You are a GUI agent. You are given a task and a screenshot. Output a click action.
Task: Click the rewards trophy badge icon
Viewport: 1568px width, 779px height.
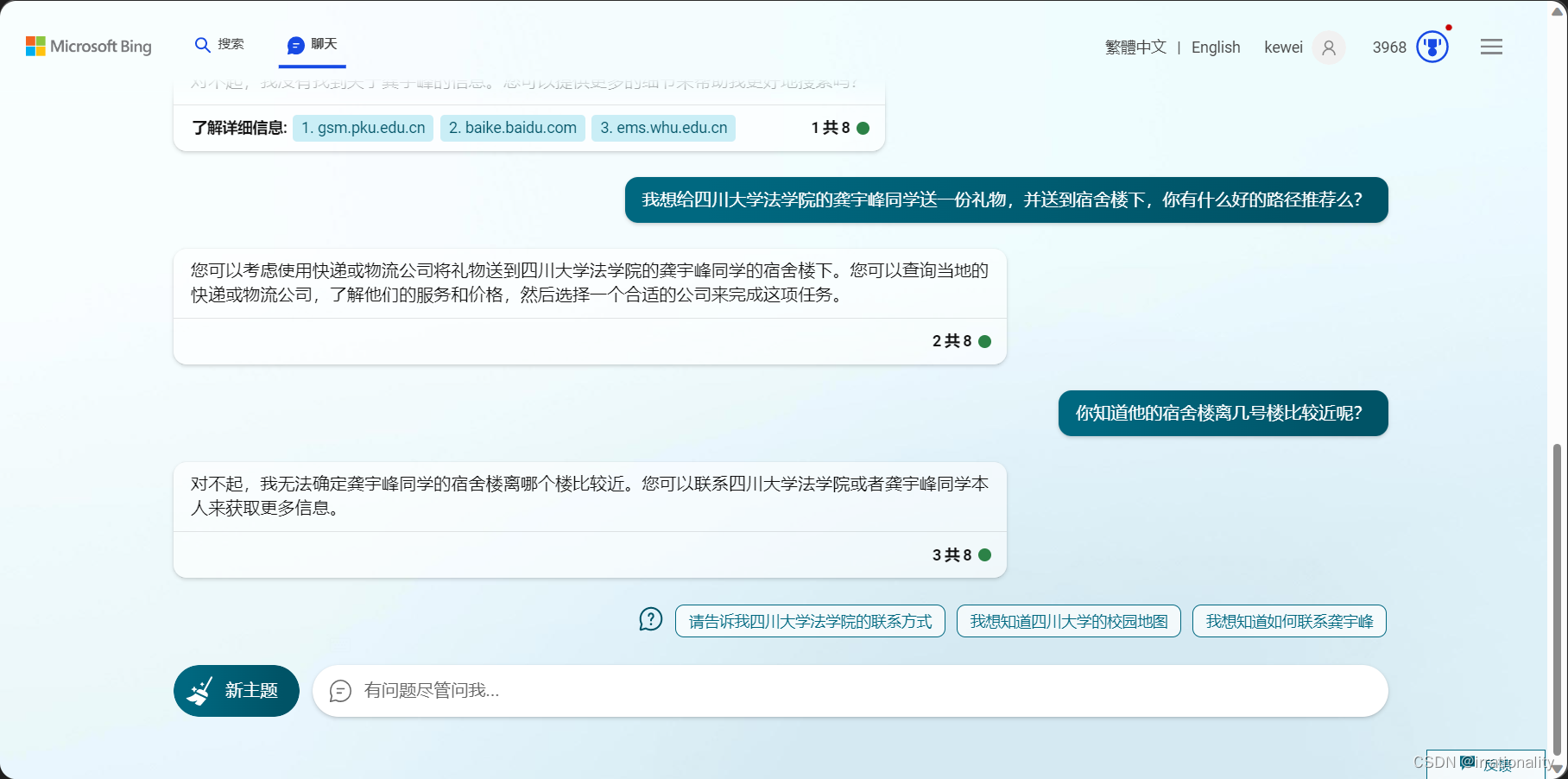[x=1432, y=47]
